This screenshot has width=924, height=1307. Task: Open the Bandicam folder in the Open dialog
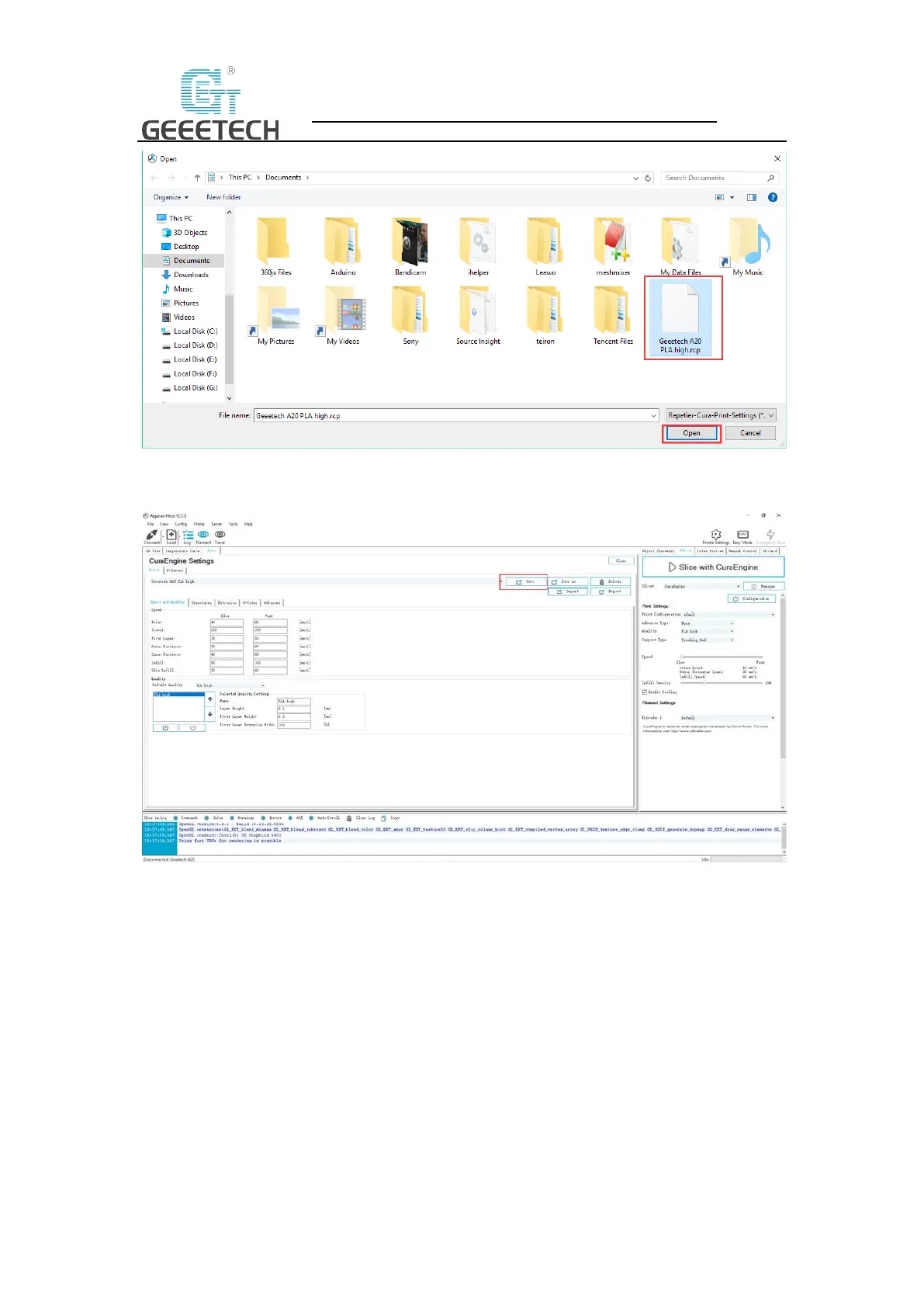410,247
